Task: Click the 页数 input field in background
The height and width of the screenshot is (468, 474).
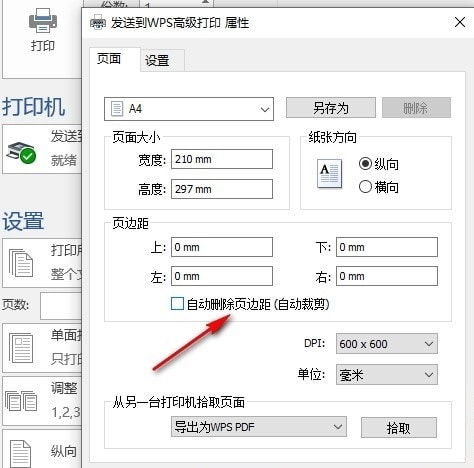Action: [61, 306]
